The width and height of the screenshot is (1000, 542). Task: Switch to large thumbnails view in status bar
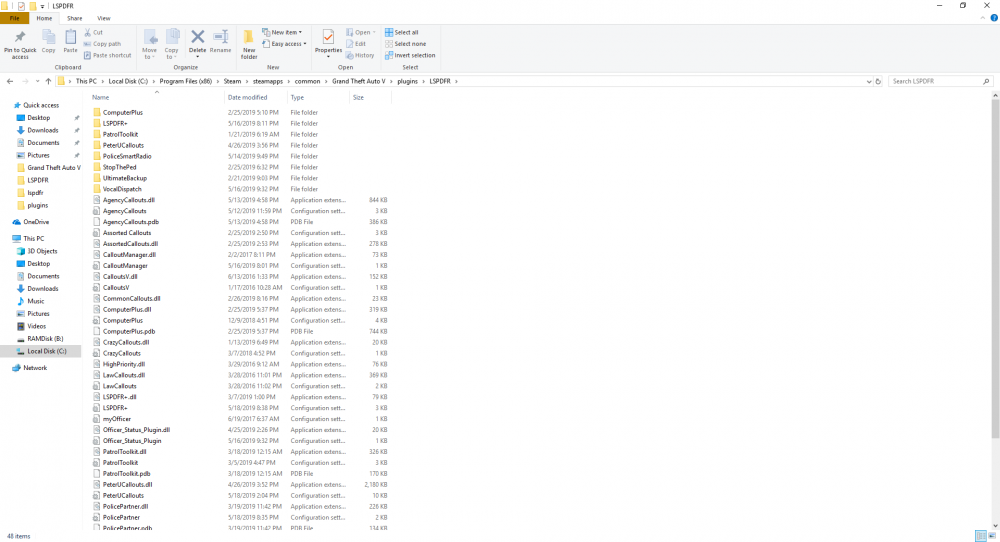(x=991, y=536)
